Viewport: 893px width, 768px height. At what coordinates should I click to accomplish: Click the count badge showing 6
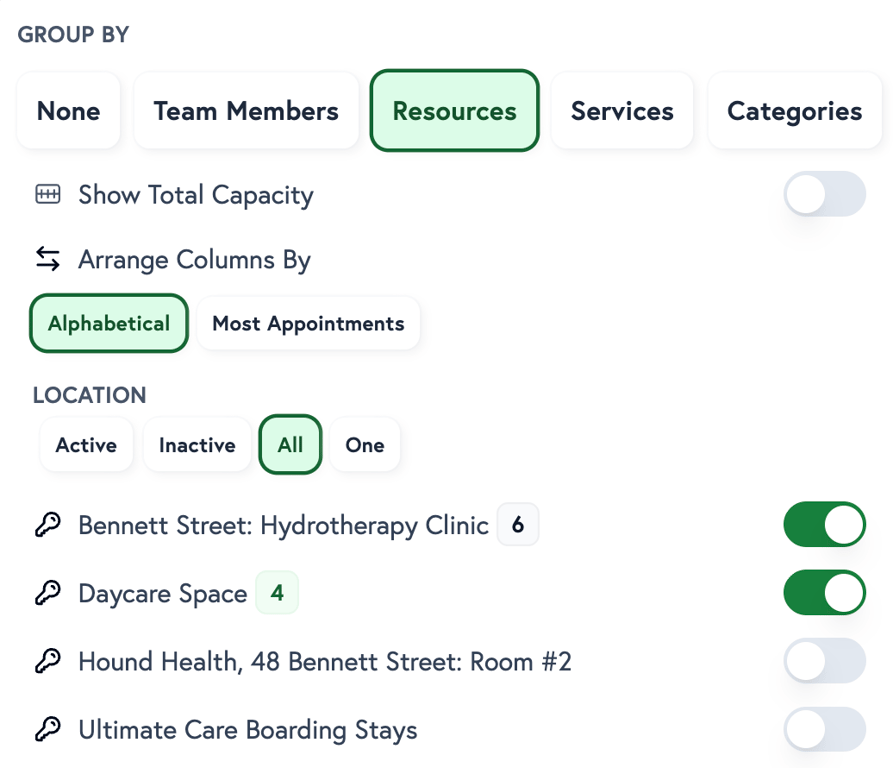(x=517, y=524)
